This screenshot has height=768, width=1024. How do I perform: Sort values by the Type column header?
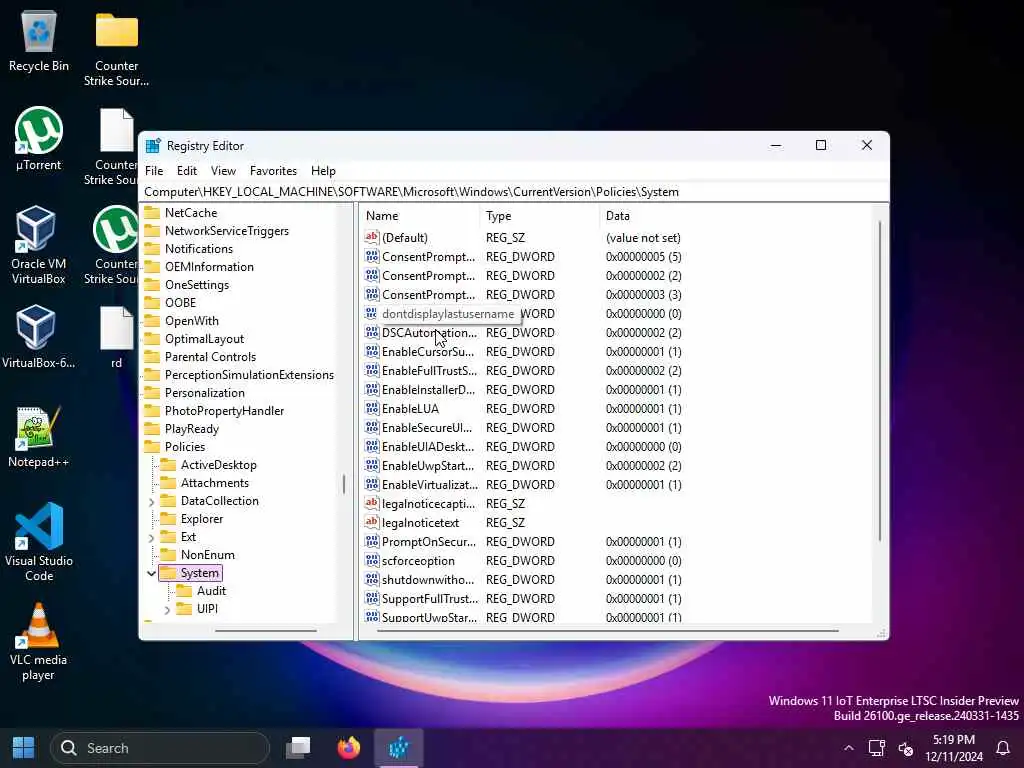click(539, 216)
